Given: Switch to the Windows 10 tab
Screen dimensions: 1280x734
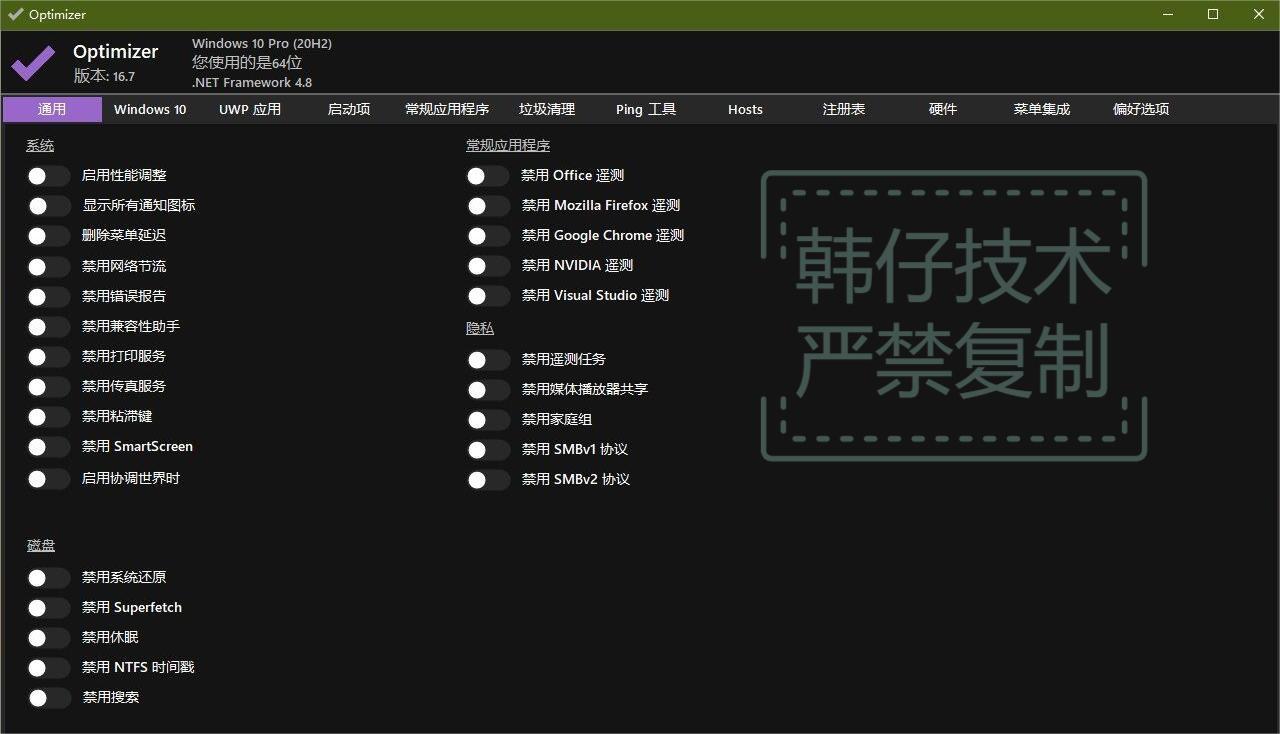Looking at the screenshot, I should coord(150,109).
